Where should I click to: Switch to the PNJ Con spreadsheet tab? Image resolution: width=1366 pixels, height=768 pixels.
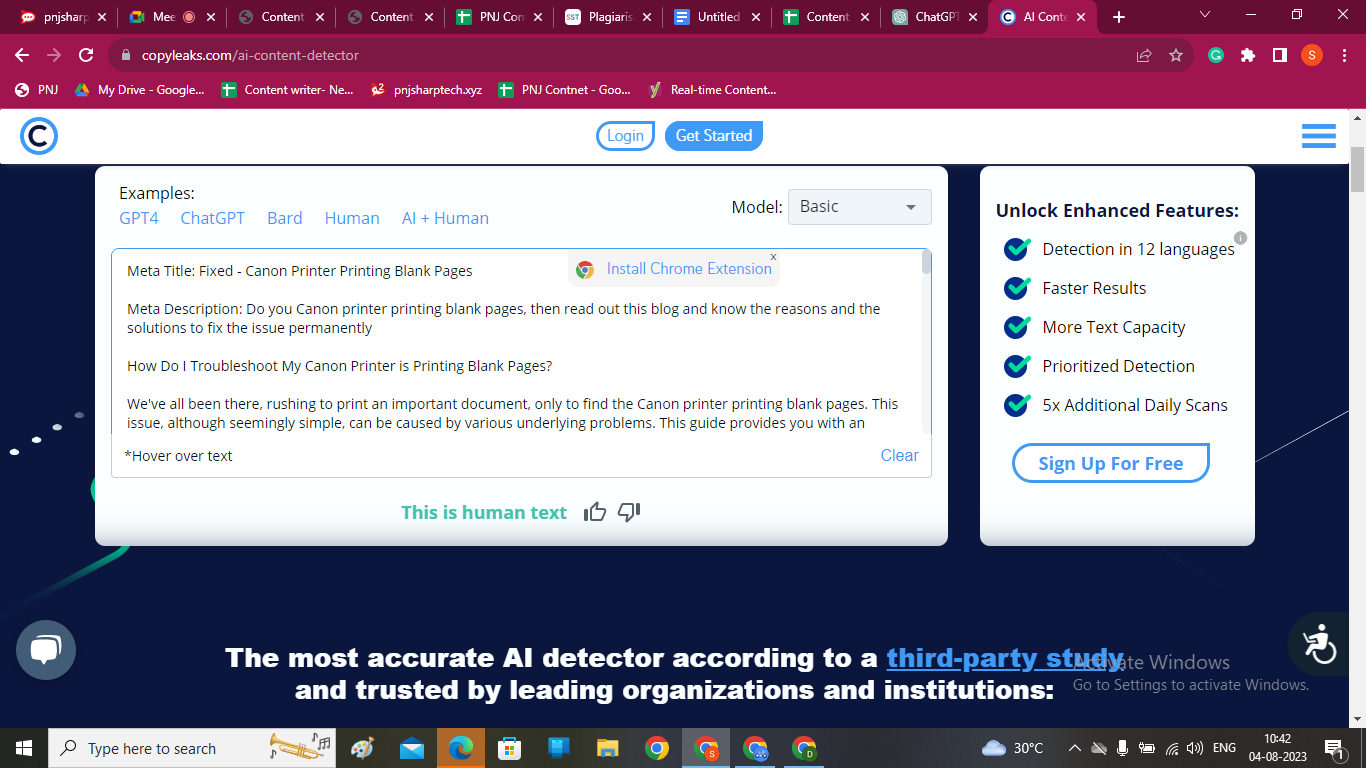[x=499, y=17]
